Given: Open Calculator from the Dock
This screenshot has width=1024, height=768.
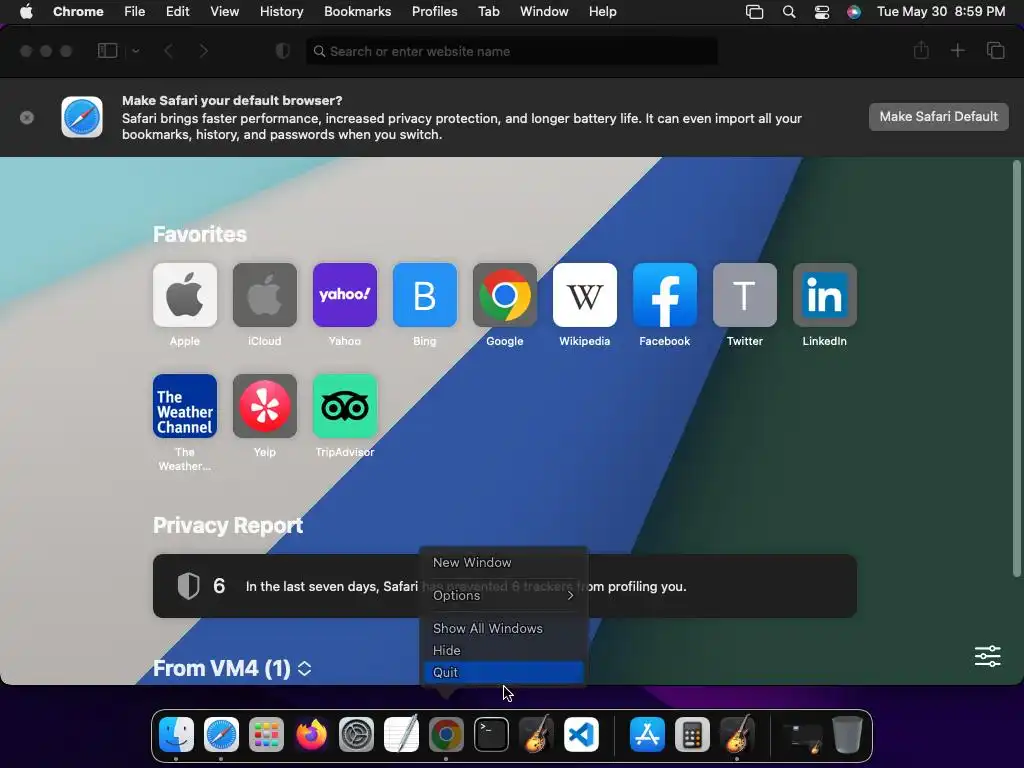Looking at the screenshot, I should pos(692,735).
